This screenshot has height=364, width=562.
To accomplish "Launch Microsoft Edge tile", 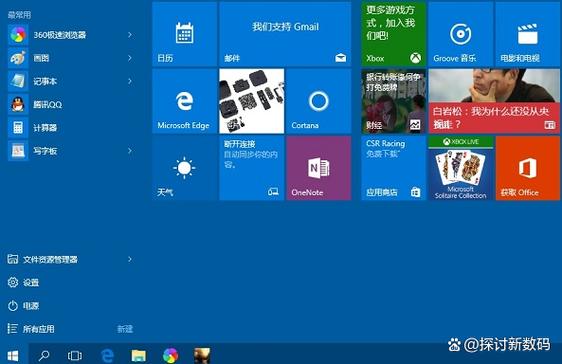I will (x=185, y=101).
